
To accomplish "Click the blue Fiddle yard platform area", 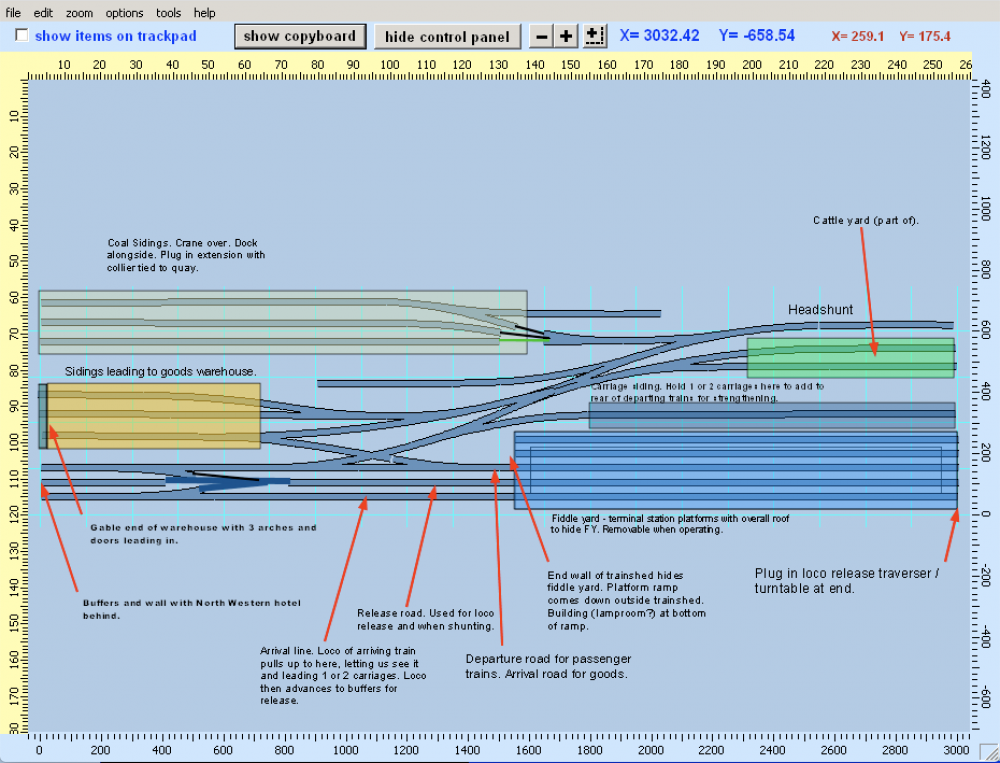I will (735, 470).
